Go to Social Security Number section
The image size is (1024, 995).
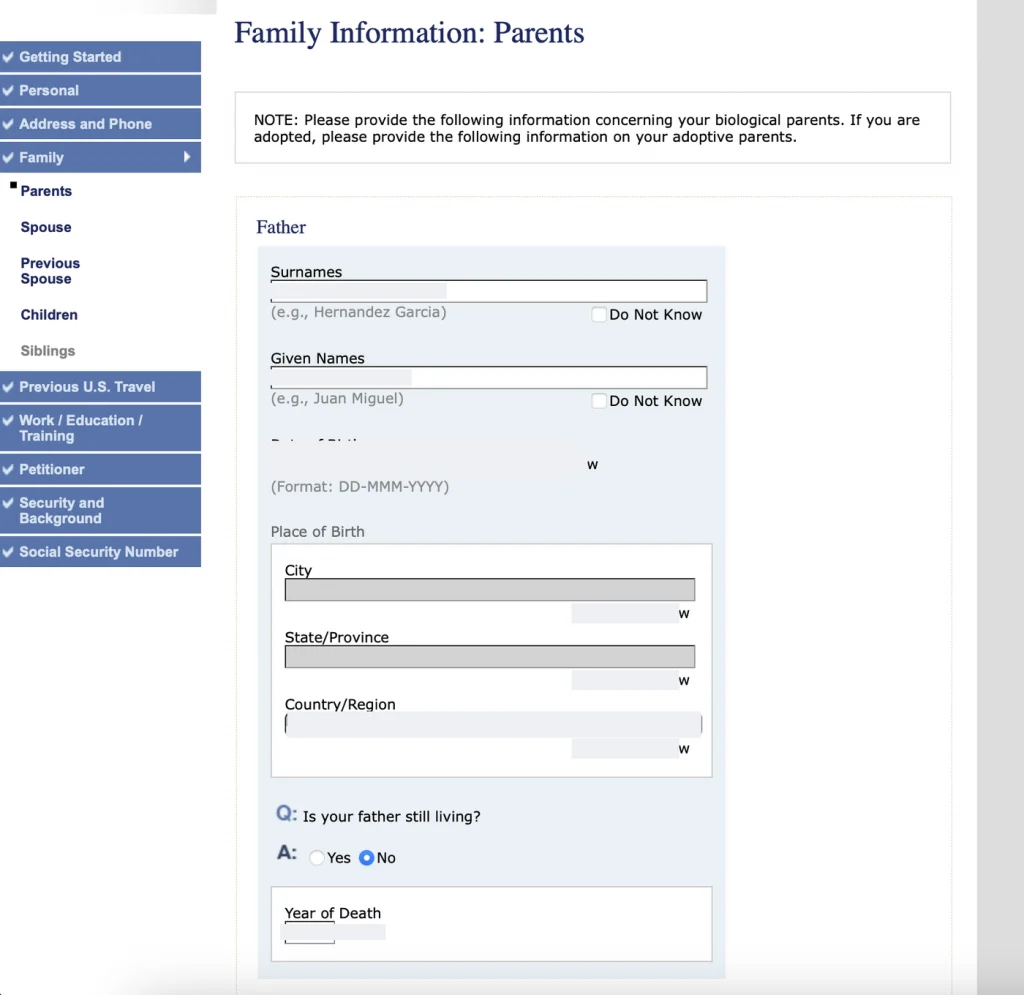tap(100, 552)
